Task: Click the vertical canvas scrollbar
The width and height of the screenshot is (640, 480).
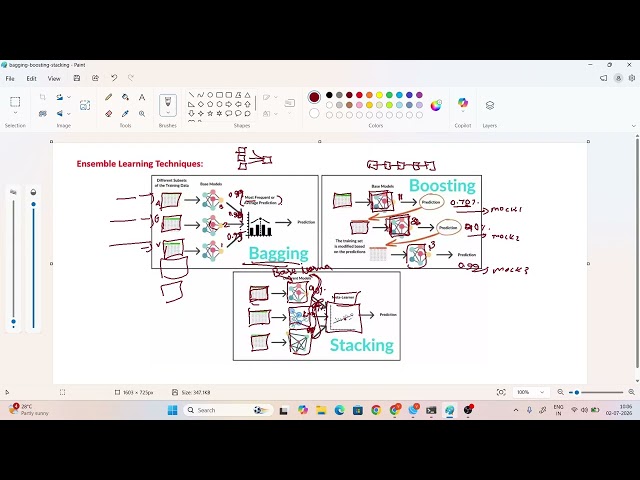Action: pyautogui.click(x=637, y=251)
